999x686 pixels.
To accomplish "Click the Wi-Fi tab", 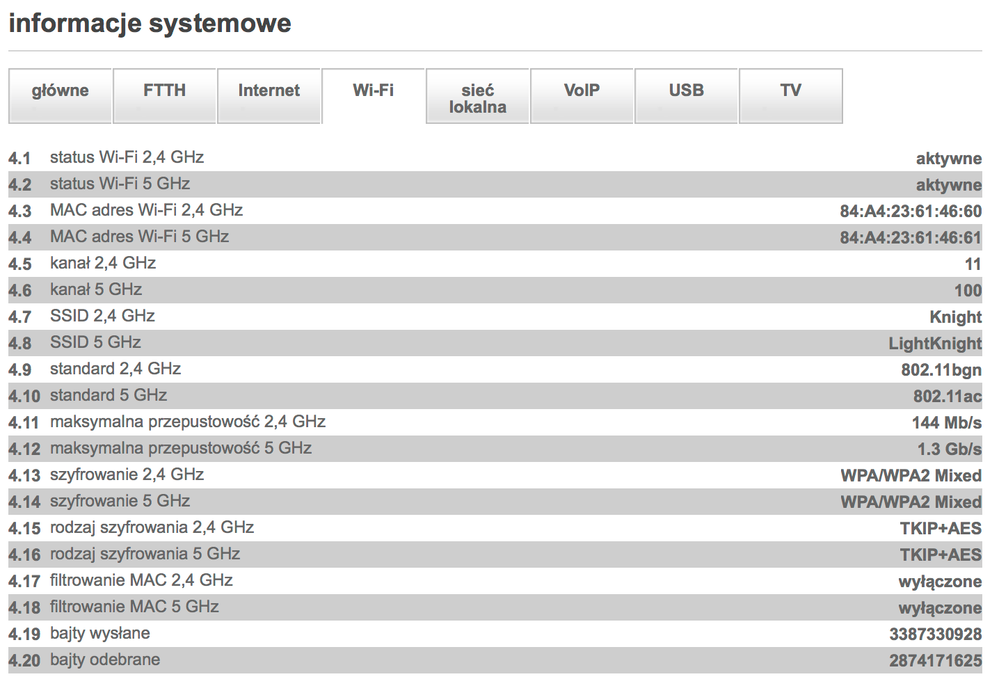I will [x=373, y=92].
